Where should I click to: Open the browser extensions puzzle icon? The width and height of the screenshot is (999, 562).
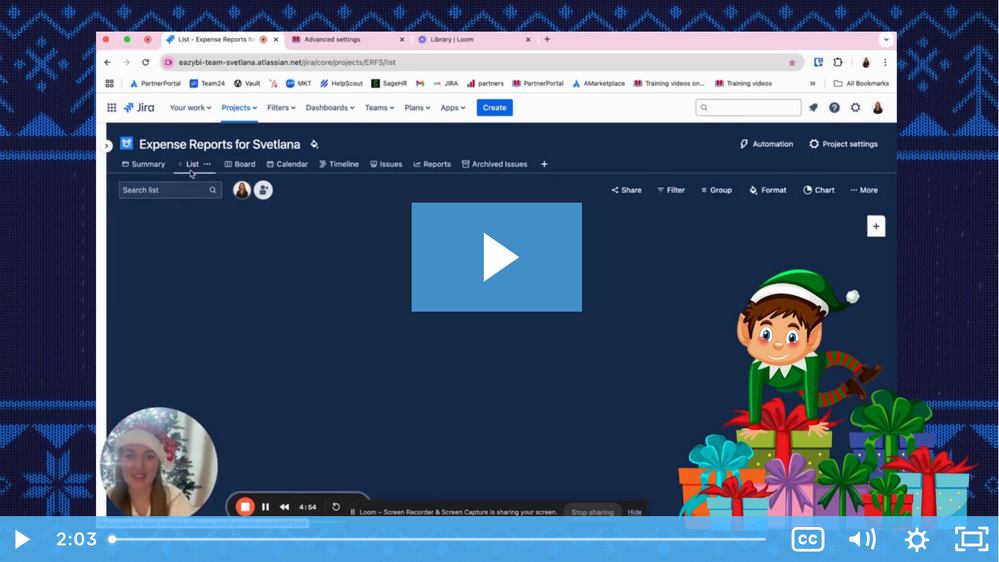[x=838, y=62]
